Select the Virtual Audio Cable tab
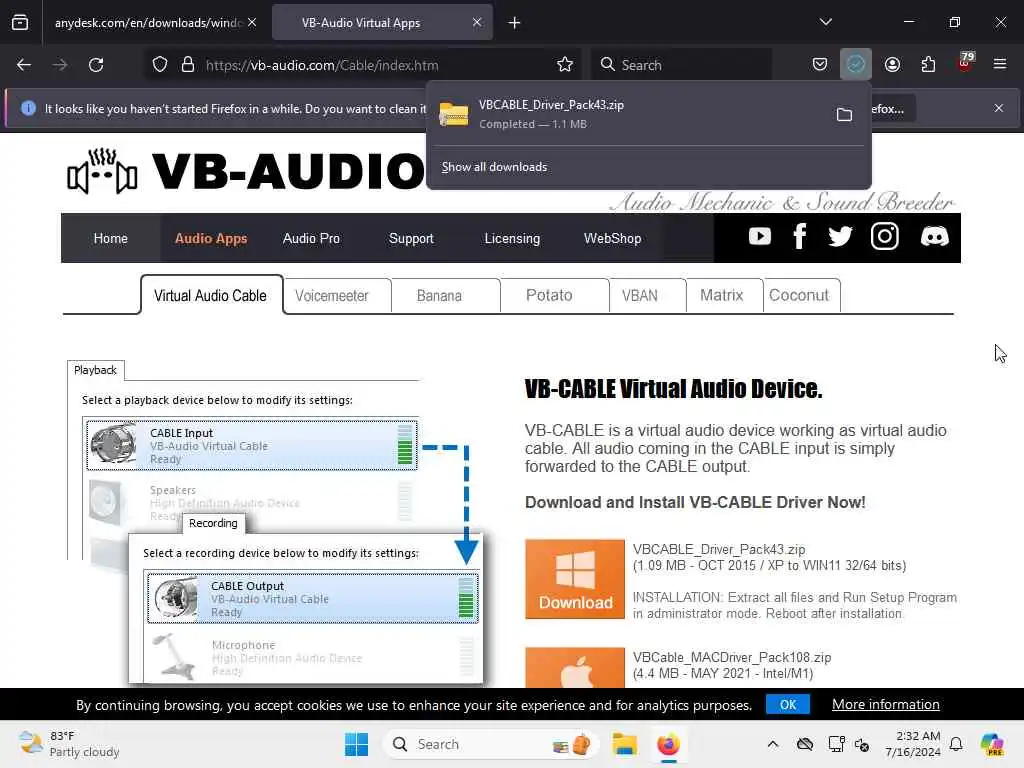Viewport: 1024px width, 768px height. [x=211, y=295]
